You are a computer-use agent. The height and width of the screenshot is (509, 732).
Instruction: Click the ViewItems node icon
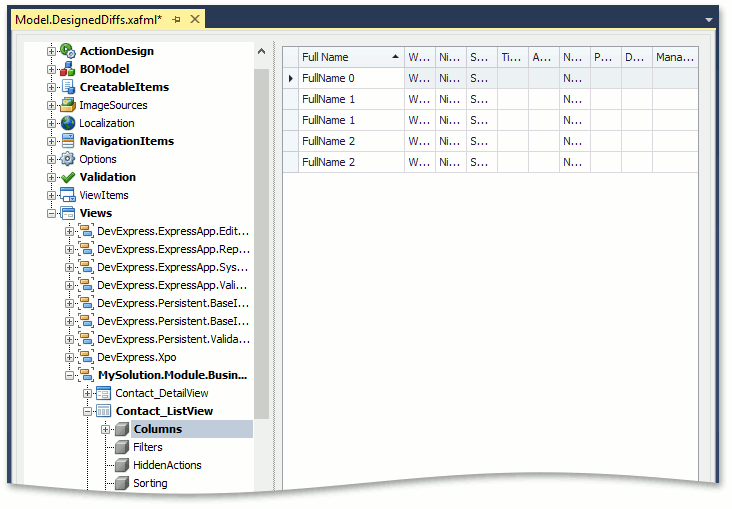point(68,195)
